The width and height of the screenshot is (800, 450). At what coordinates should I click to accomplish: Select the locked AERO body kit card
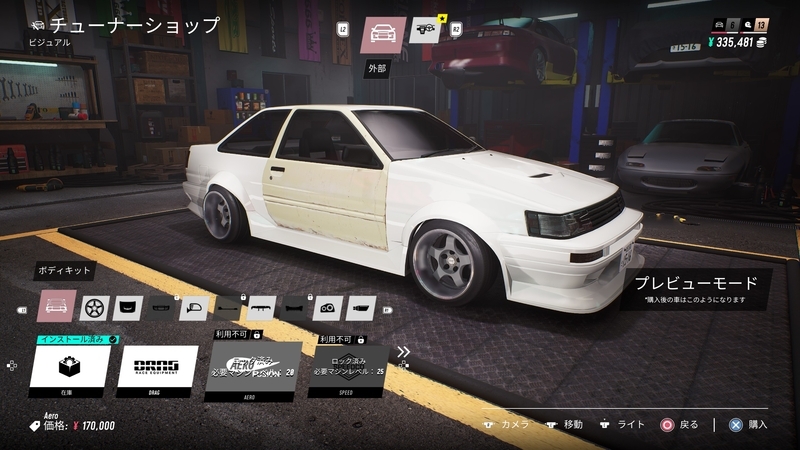253,371
